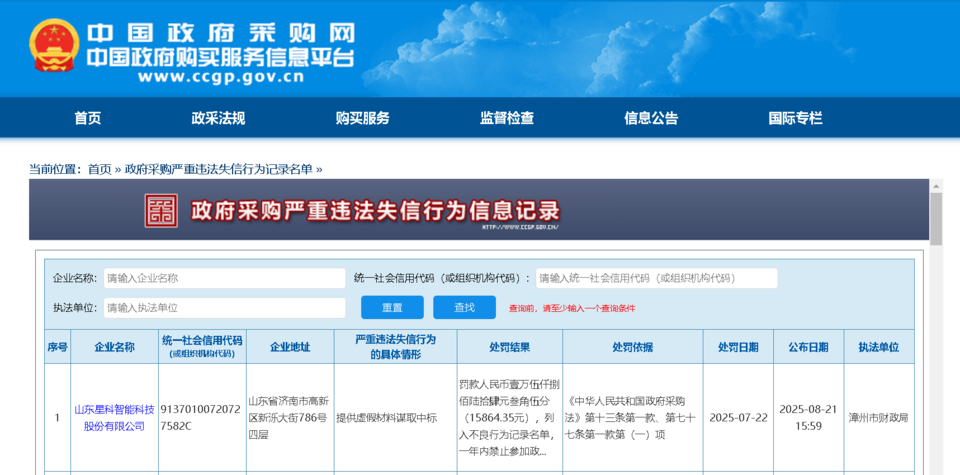Focus the 执法单位 input field
Image resolution: width=960 pixels, height=475 pixels.
pyautogui.click(x=225, y=308)
